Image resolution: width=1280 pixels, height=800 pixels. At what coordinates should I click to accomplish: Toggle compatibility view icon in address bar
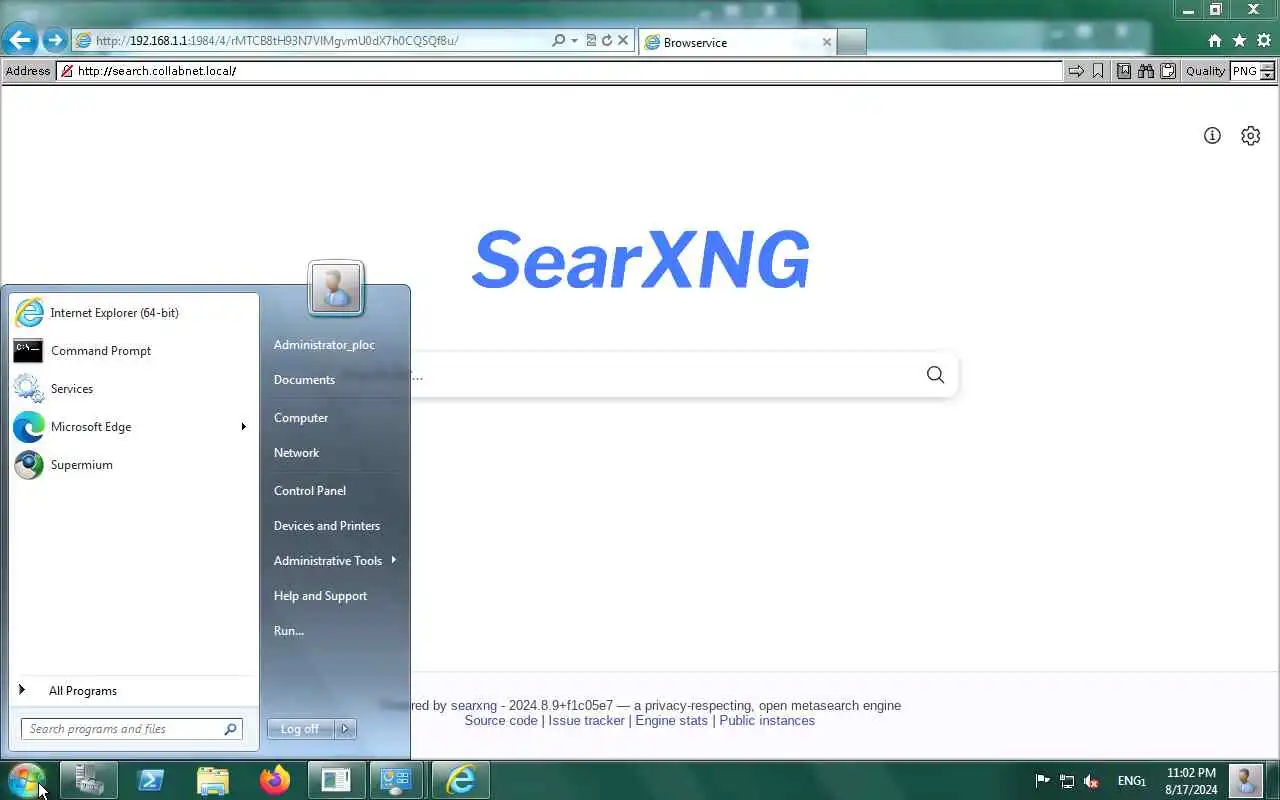(x=590, y=41)
